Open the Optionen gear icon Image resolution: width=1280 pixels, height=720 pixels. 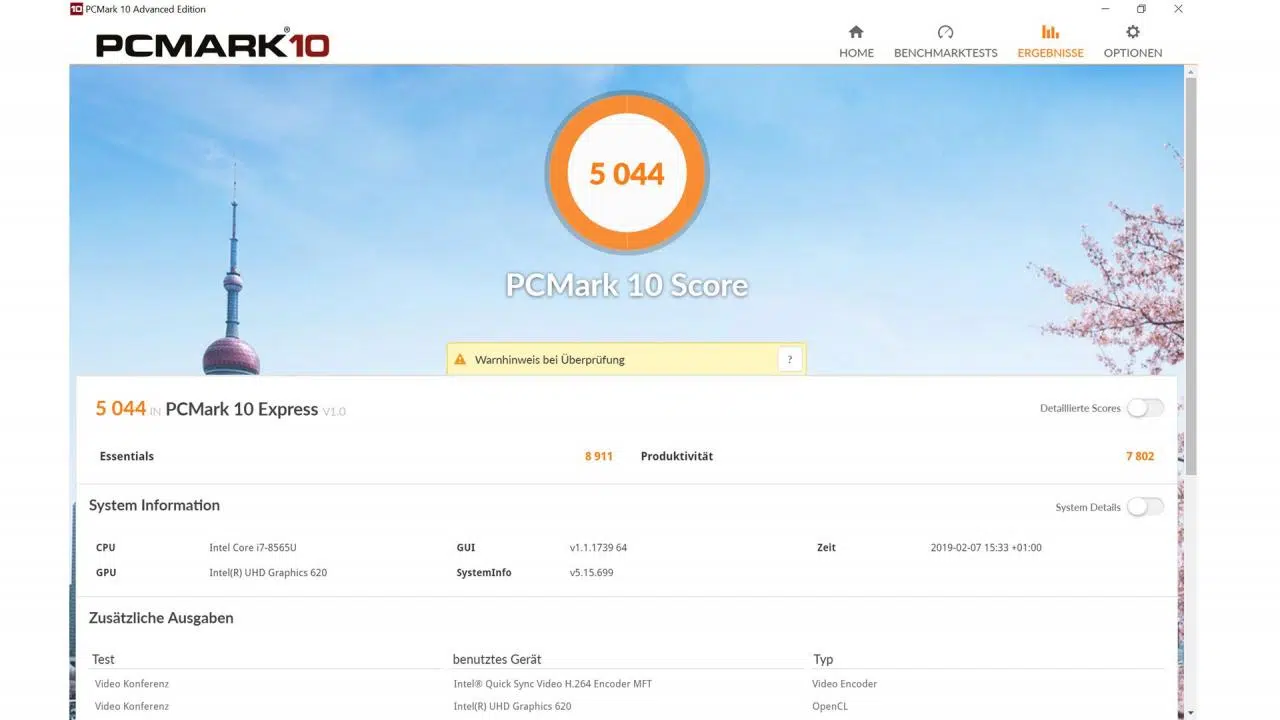coord(1133,32)
